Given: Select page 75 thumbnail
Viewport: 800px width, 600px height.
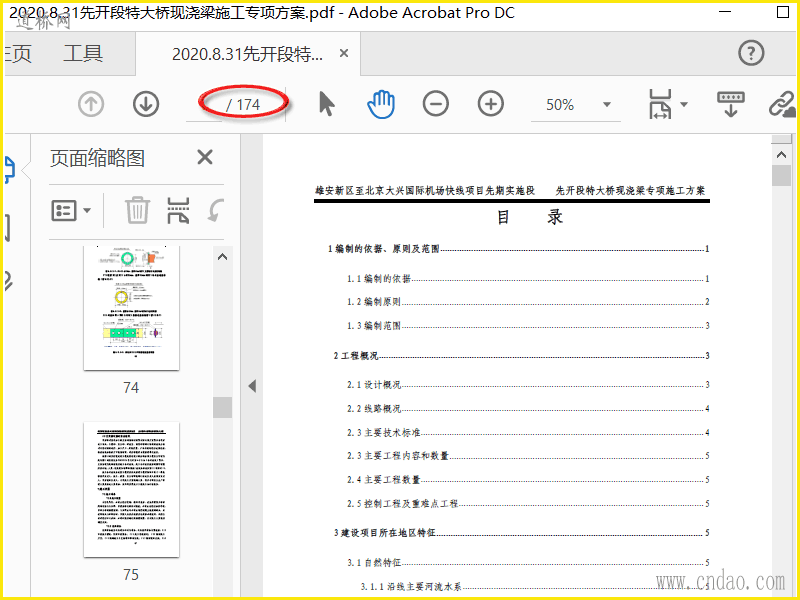Looking at the screenshot, I should [132, 489].
